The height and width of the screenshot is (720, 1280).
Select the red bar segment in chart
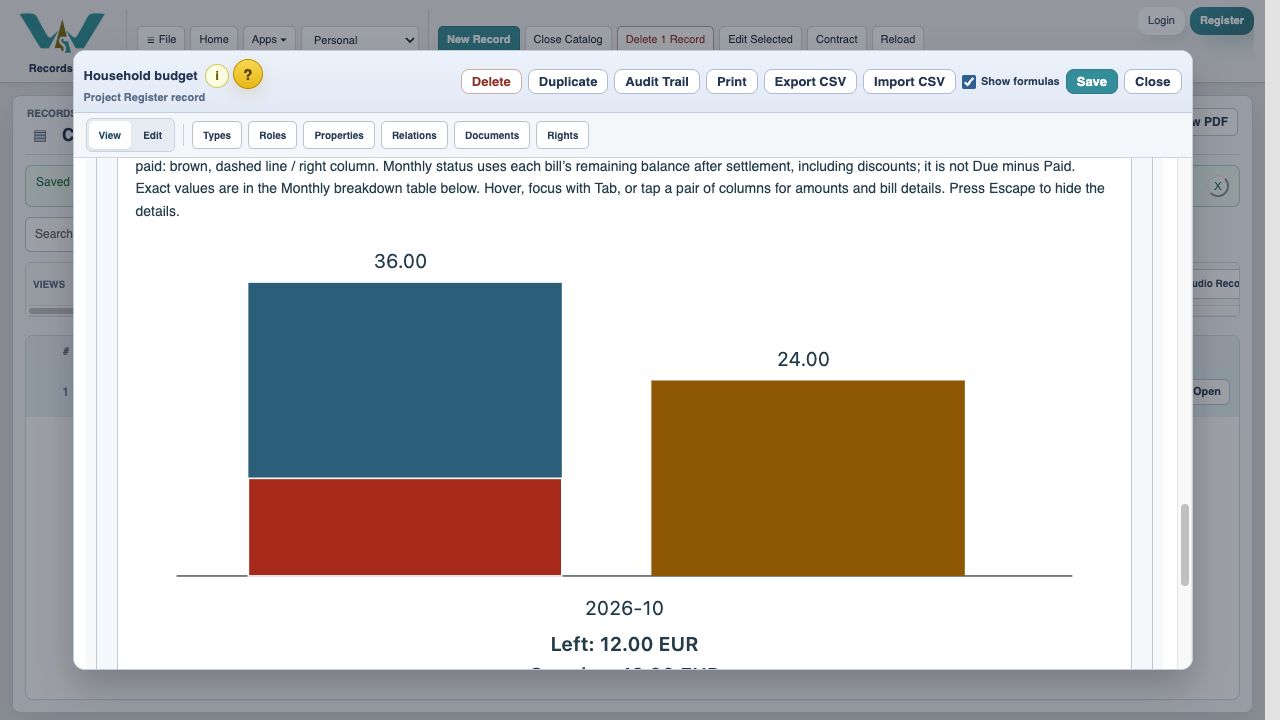coord(405,527)
